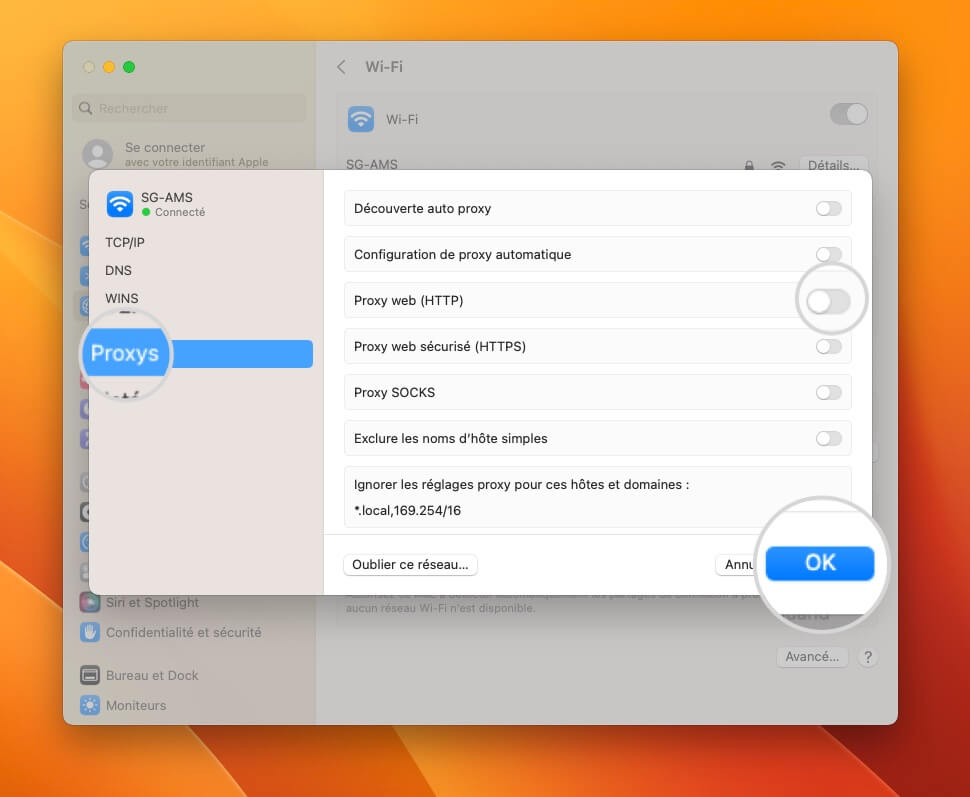Screen dimensions: 970x797
Task: Click the Ignorer les réglages proxy label
Action: click(x=521, y=485)
